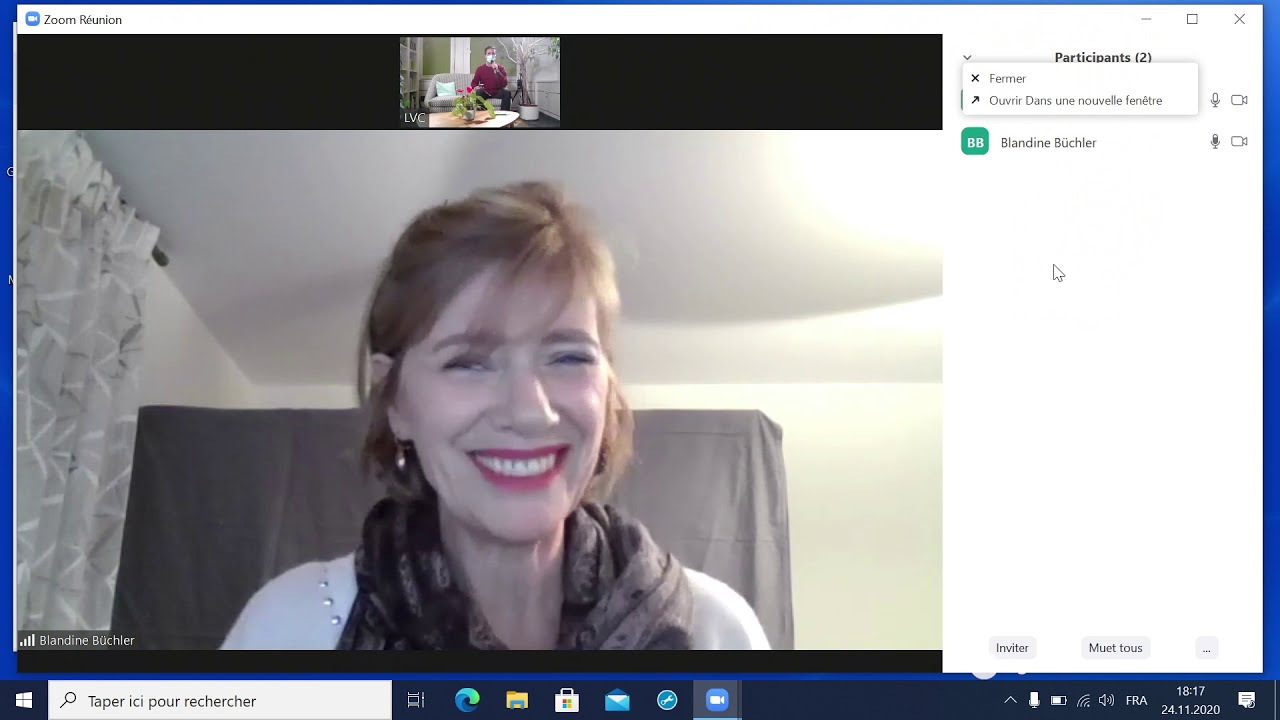Click the Blandine Büchler video name label
The height and width of the screenshot is (720, 1280).
pyautogui.click(x=87, y=640)
